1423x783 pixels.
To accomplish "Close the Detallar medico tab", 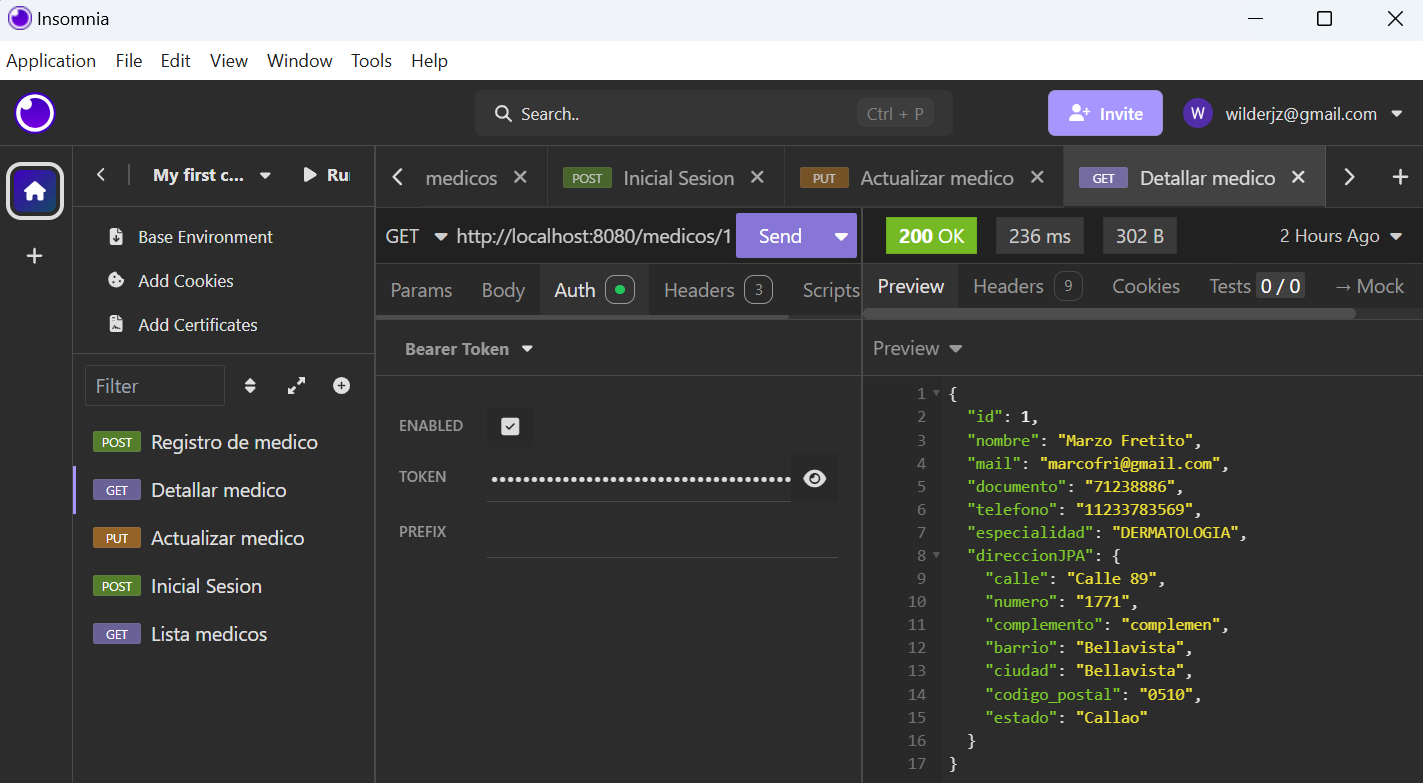I will point(1298,177).
